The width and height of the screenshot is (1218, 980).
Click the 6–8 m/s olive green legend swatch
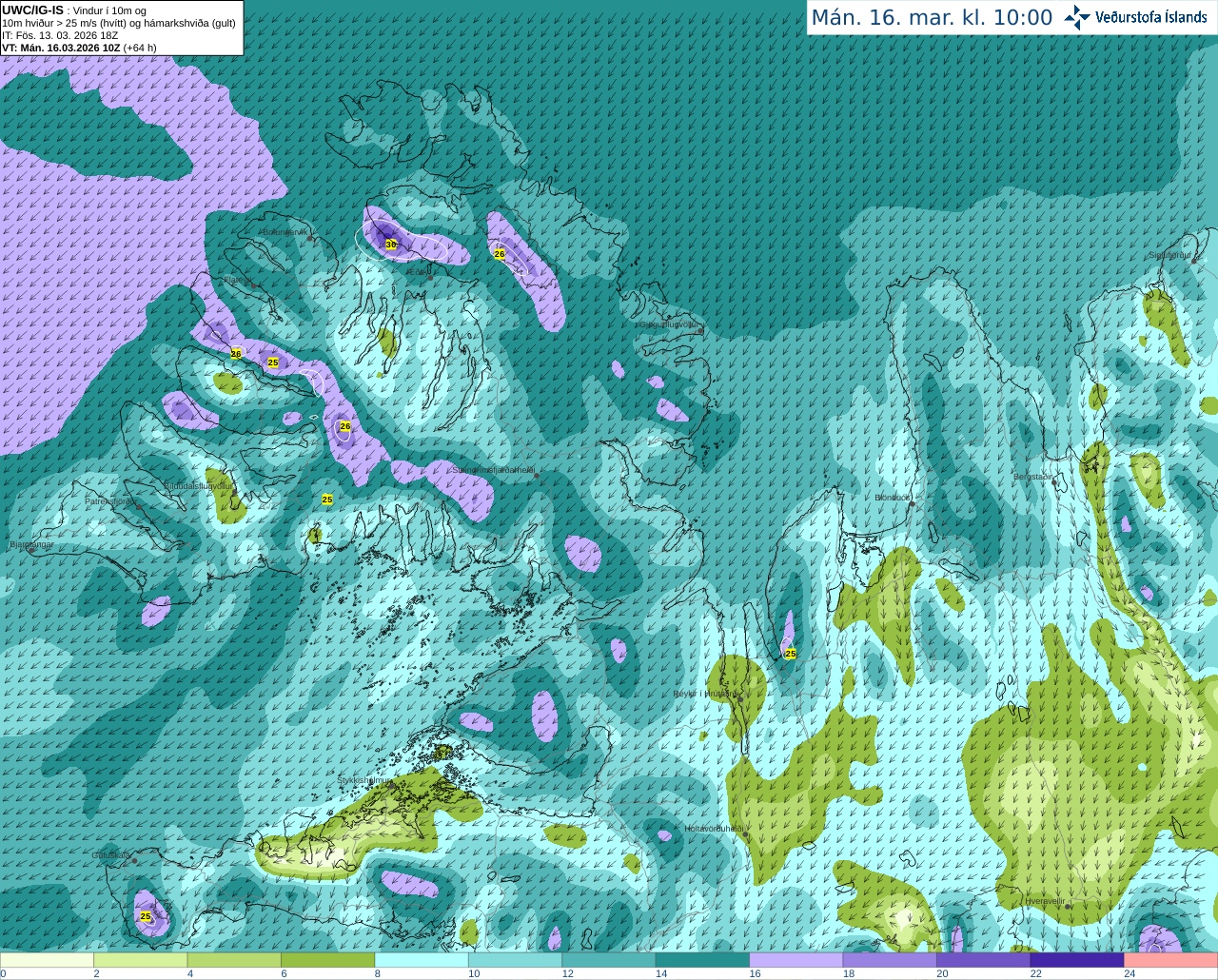click(x=328, y=960)
